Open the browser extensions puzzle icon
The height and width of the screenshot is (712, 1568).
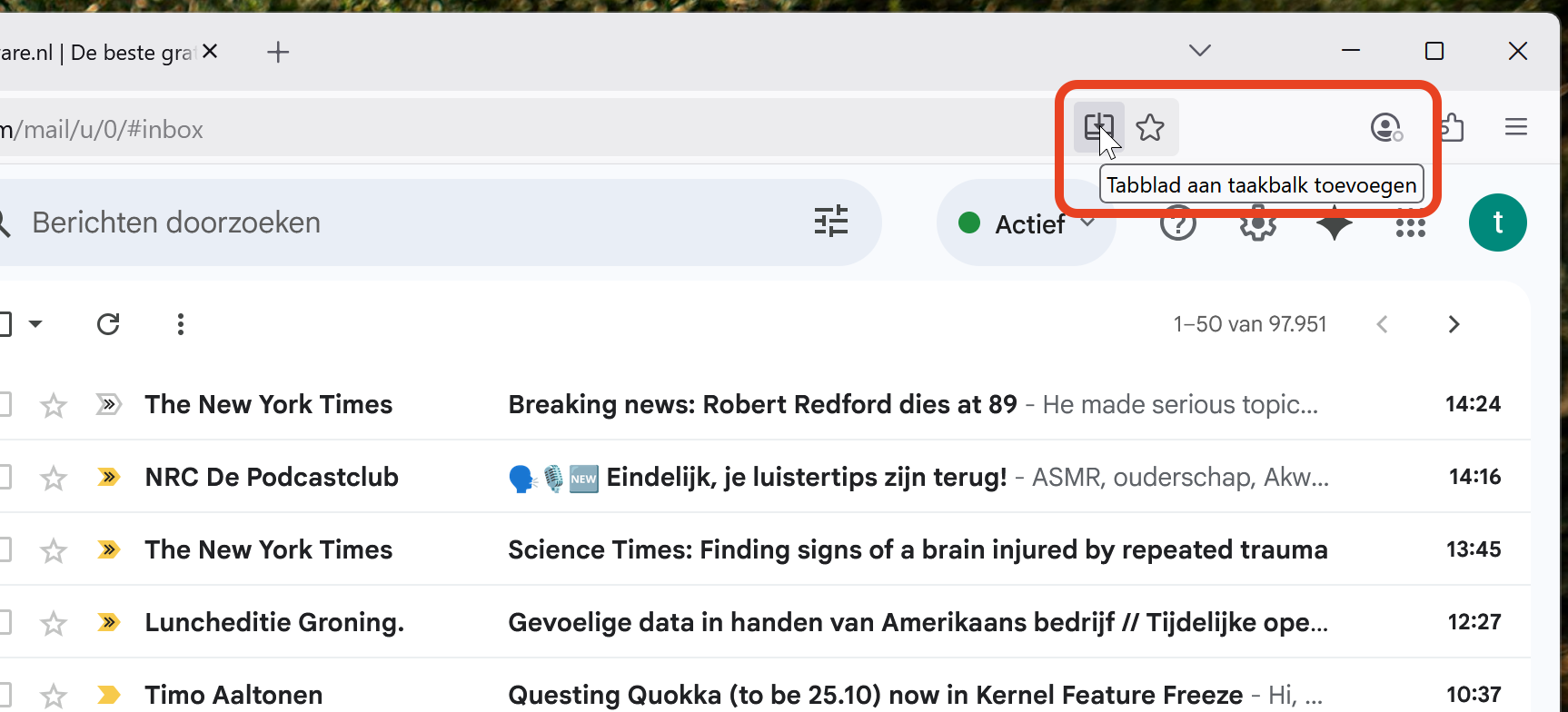(x=1452, y=127)
